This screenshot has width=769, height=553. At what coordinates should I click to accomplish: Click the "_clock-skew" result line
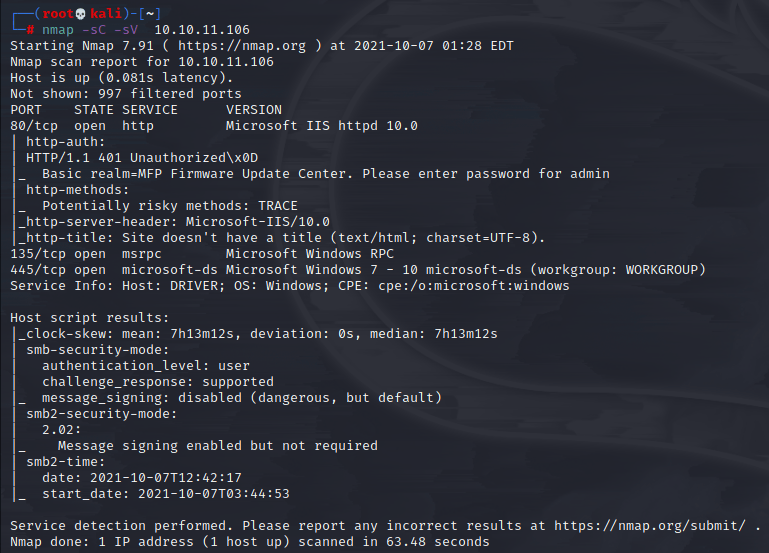[62, 333]
